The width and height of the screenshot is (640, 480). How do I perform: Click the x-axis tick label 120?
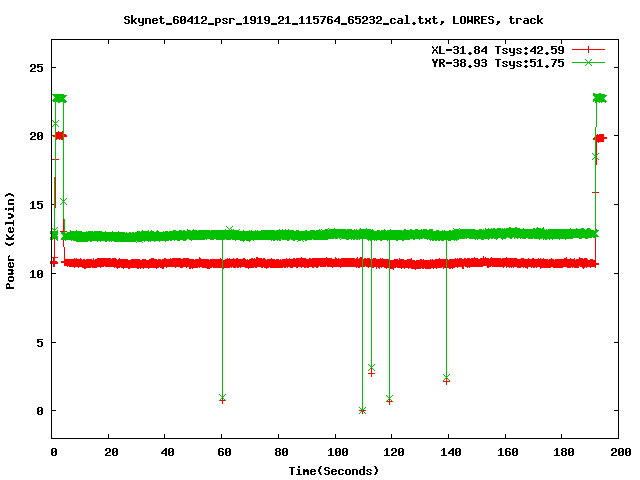(x=394, y=452)
